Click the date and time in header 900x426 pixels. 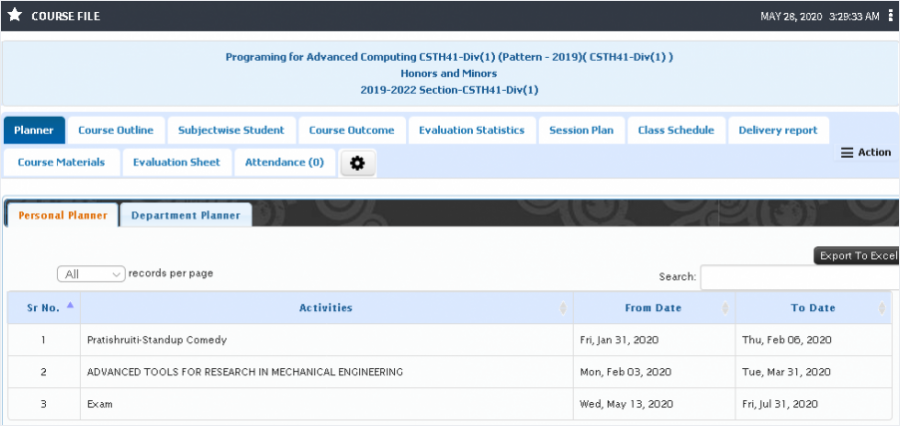pyautogui.click(x=820, y=17)
